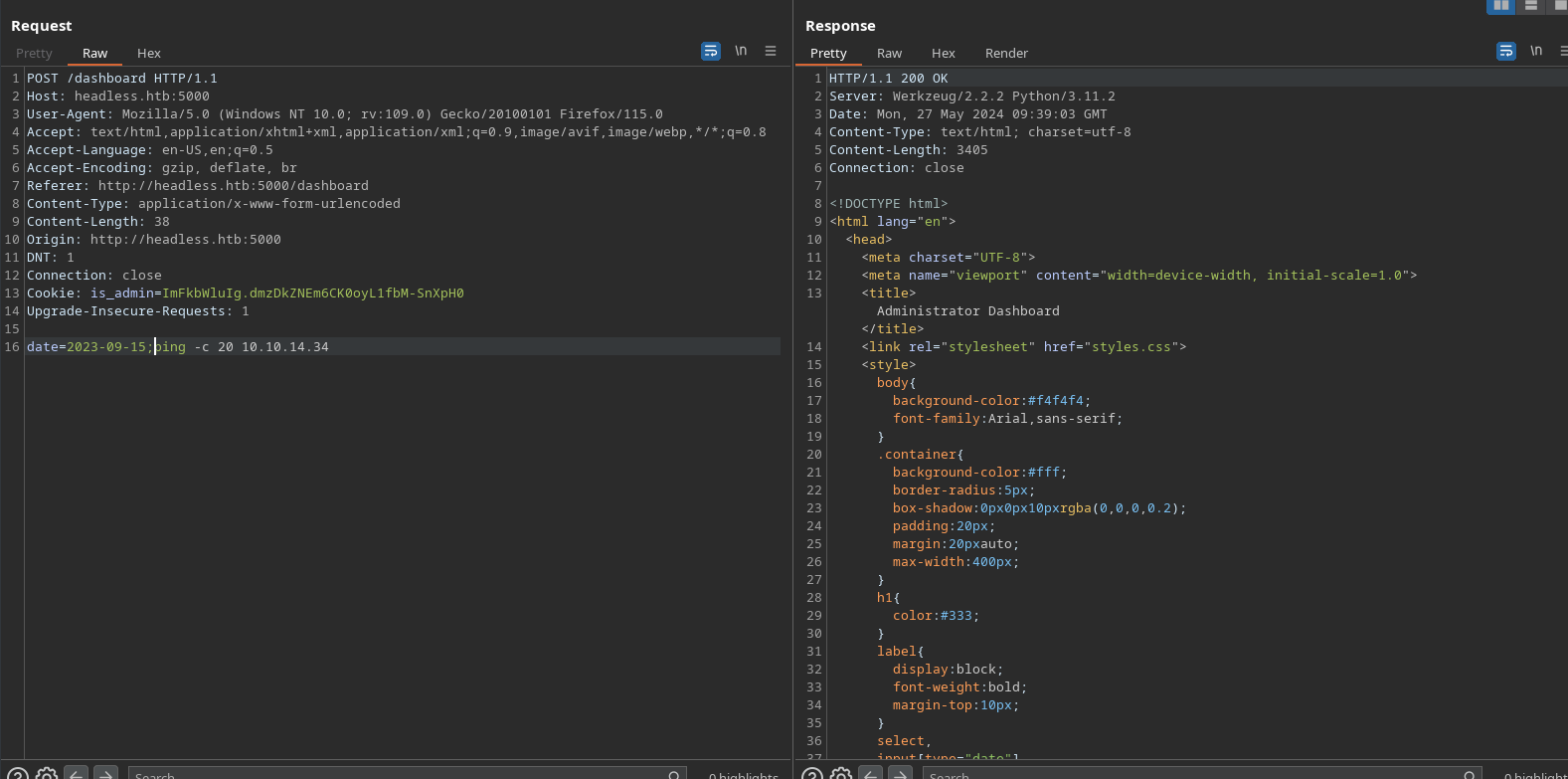Click the 'font-family:Arial,sans-serif' CSS line

point(1008,419)
